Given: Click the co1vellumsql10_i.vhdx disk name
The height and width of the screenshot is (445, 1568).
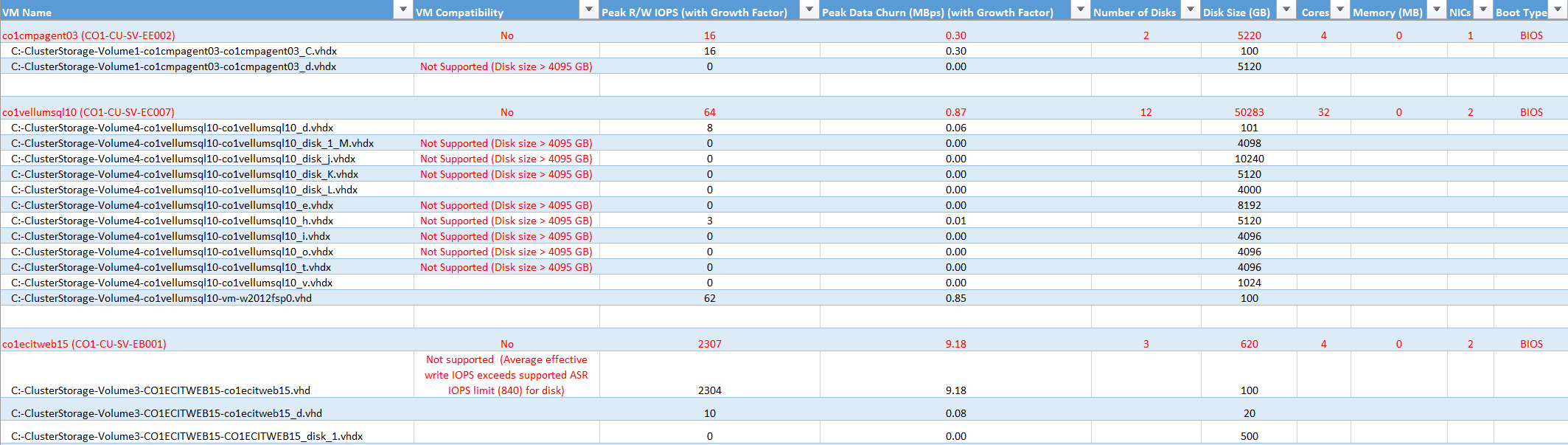Looking at the screenshot, I should coord(171,236).
